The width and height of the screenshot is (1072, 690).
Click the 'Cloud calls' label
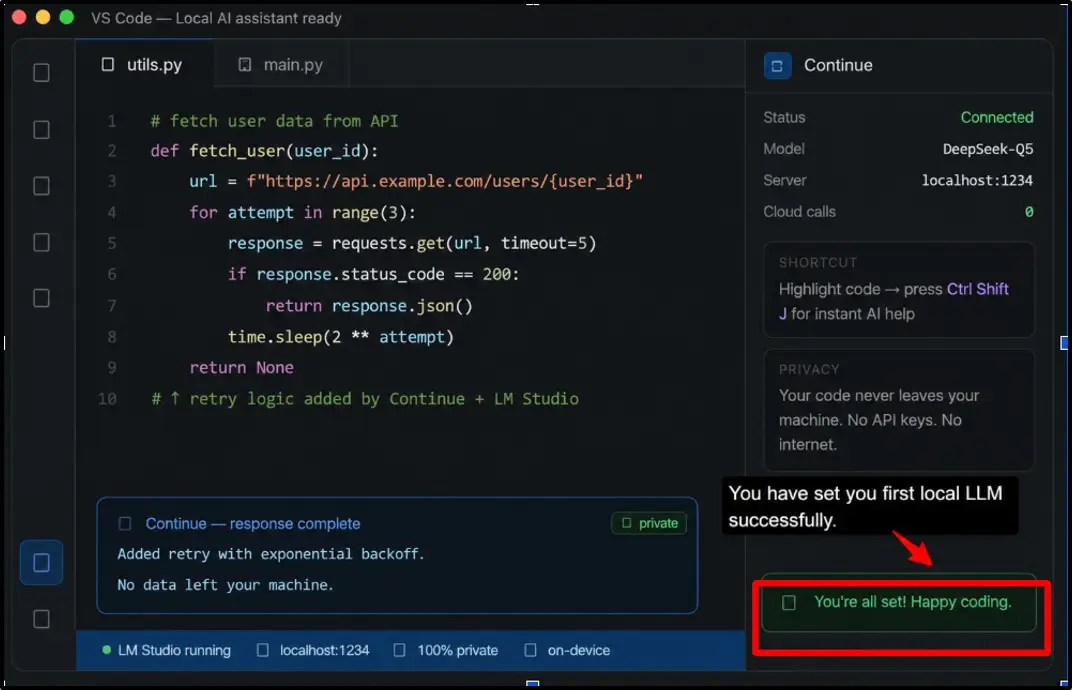point(799,212)
